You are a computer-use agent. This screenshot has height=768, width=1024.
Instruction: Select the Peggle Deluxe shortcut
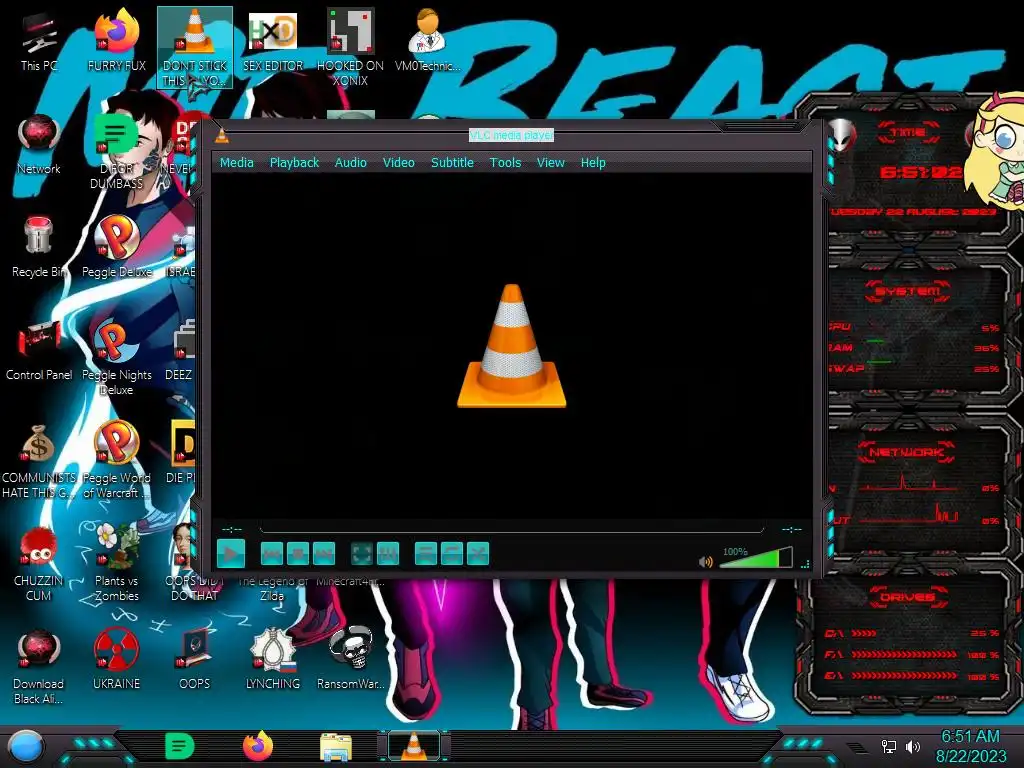point(116,247)
